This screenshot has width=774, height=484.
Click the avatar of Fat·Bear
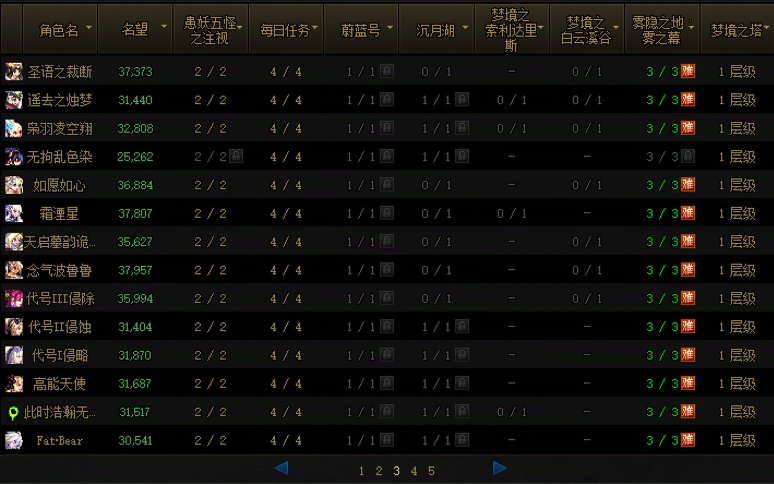[14, 441]
